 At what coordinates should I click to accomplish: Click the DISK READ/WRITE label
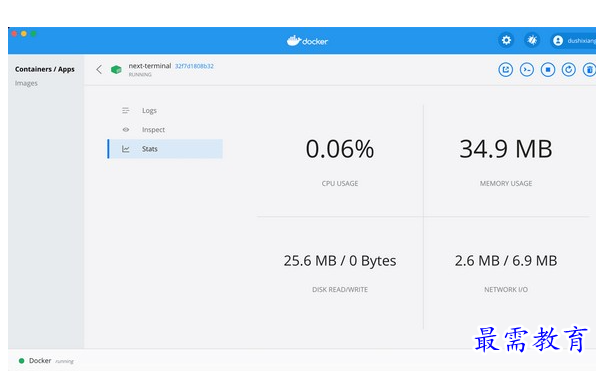[340, 290]
